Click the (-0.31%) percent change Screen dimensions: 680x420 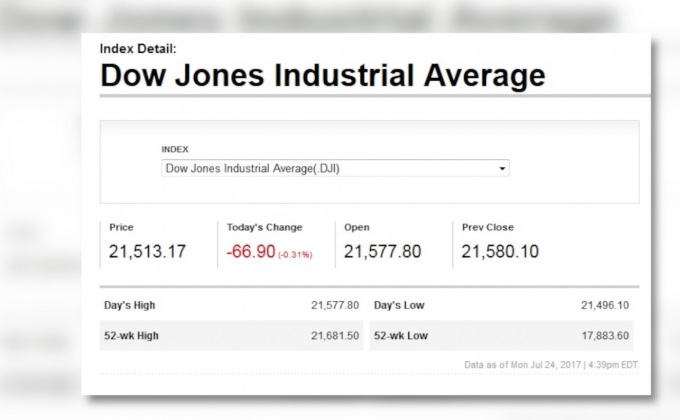point(295,255)
